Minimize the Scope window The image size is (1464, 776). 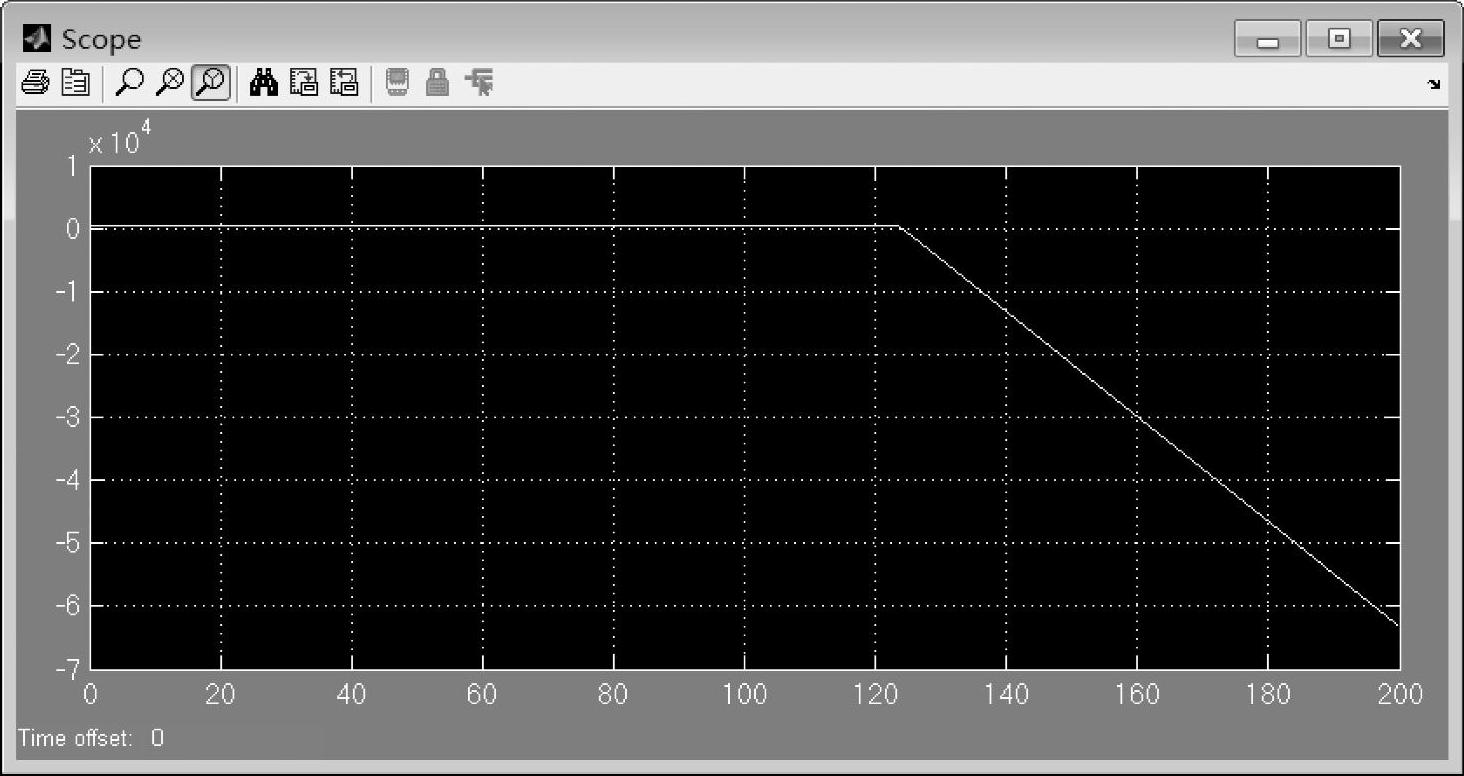pos(1268,39)
